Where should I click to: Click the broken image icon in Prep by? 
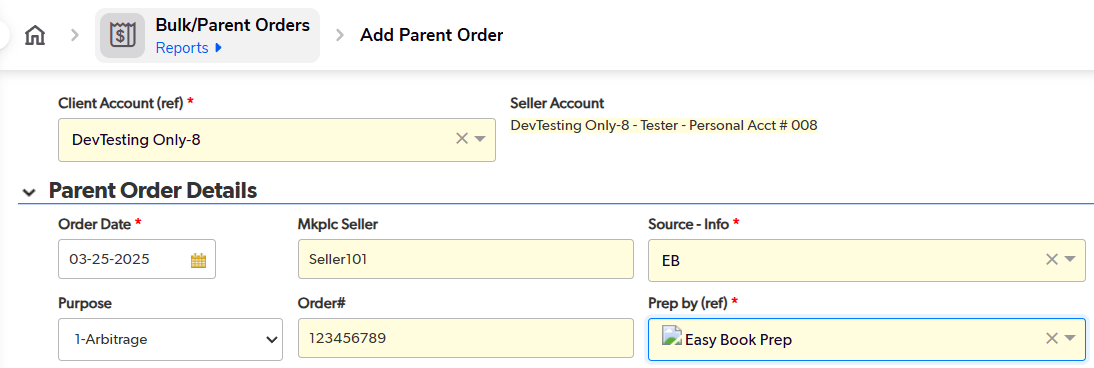[672, 338]
